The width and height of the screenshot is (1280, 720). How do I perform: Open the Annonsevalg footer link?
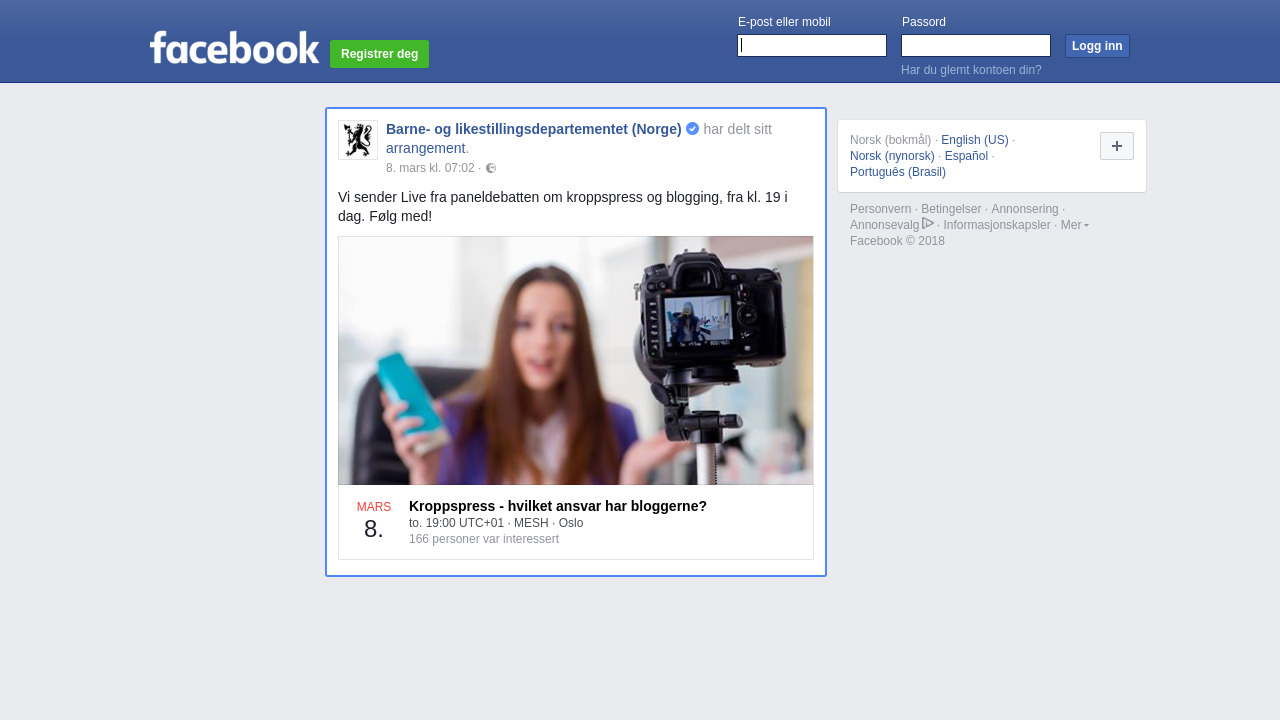(x=884, y=225)
